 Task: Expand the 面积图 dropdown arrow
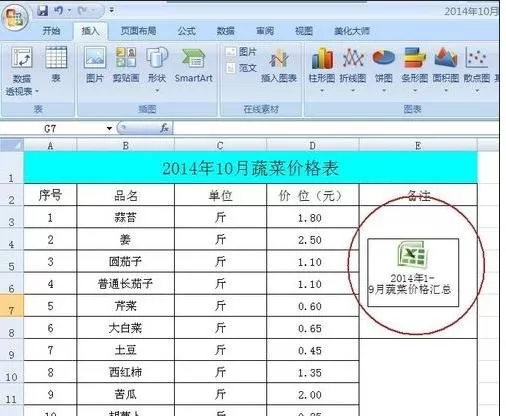point(446,90)
